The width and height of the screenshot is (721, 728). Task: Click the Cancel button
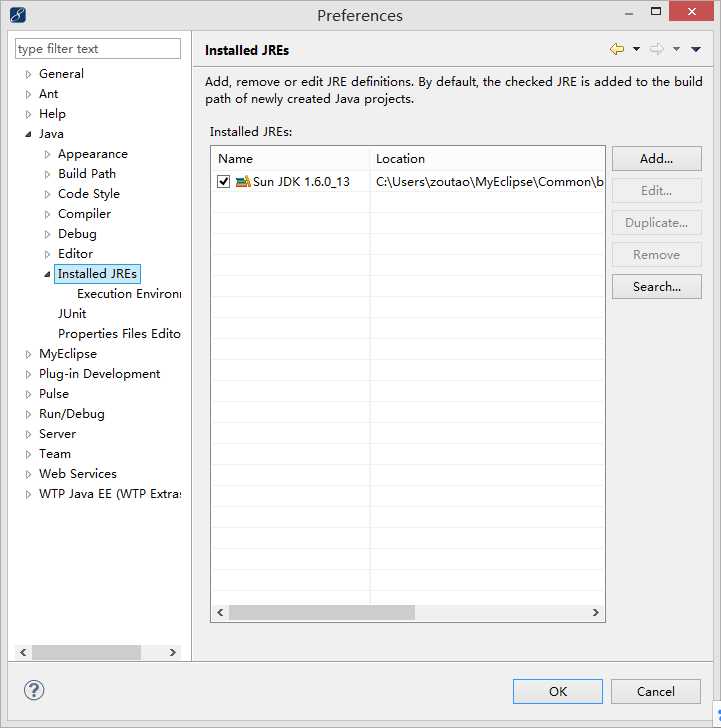click(656, 691)
